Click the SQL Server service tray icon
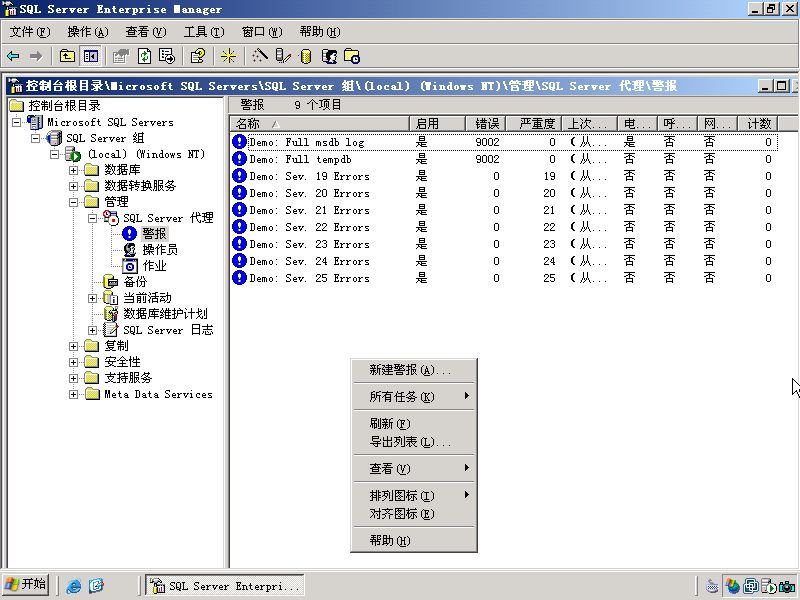Image resolution: width=800 pixels, height=600 pixels. click(x=769, y=587)
